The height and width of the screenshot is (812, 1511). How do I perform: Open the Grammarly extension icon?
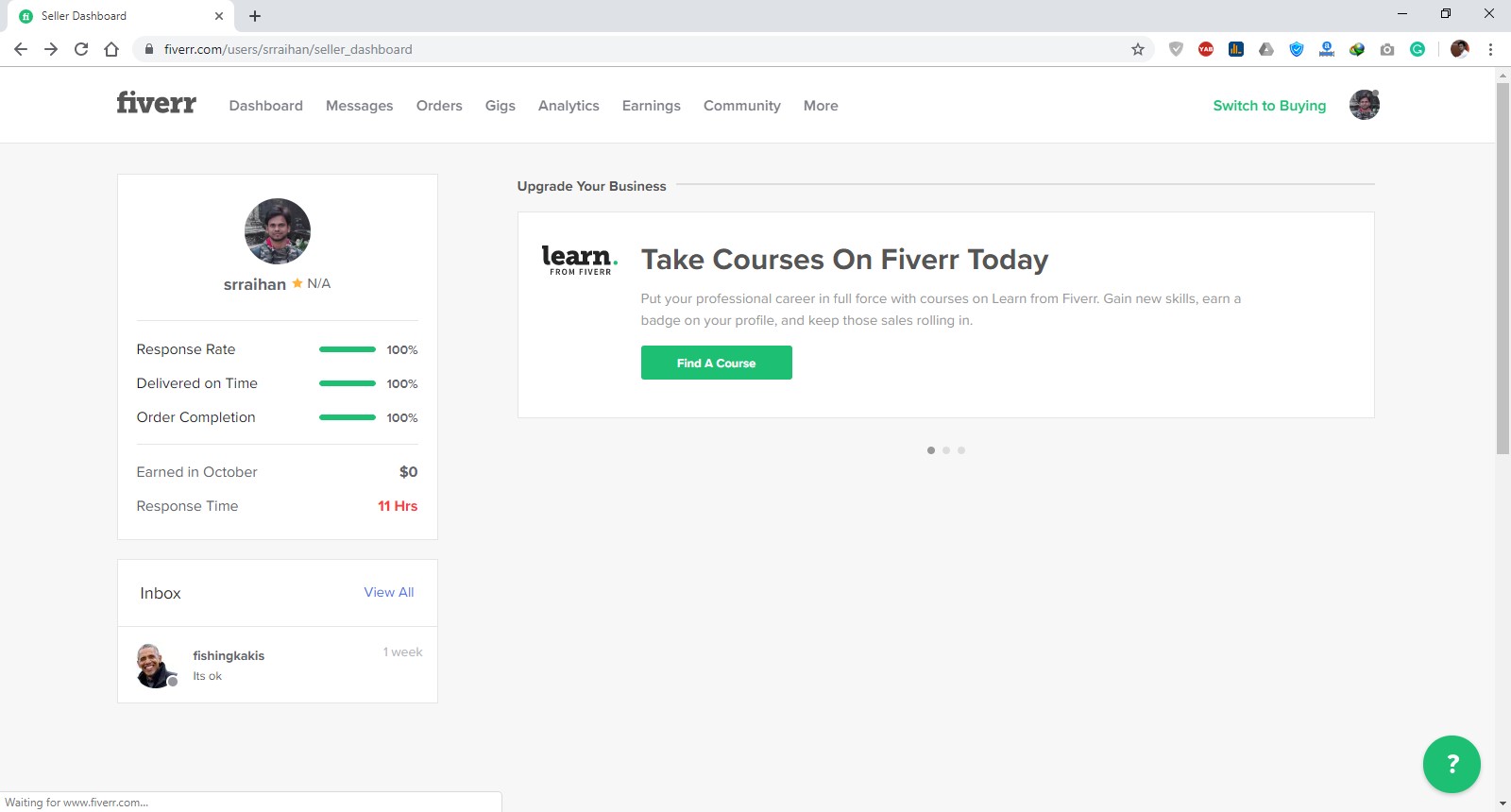coord(1418,49)
